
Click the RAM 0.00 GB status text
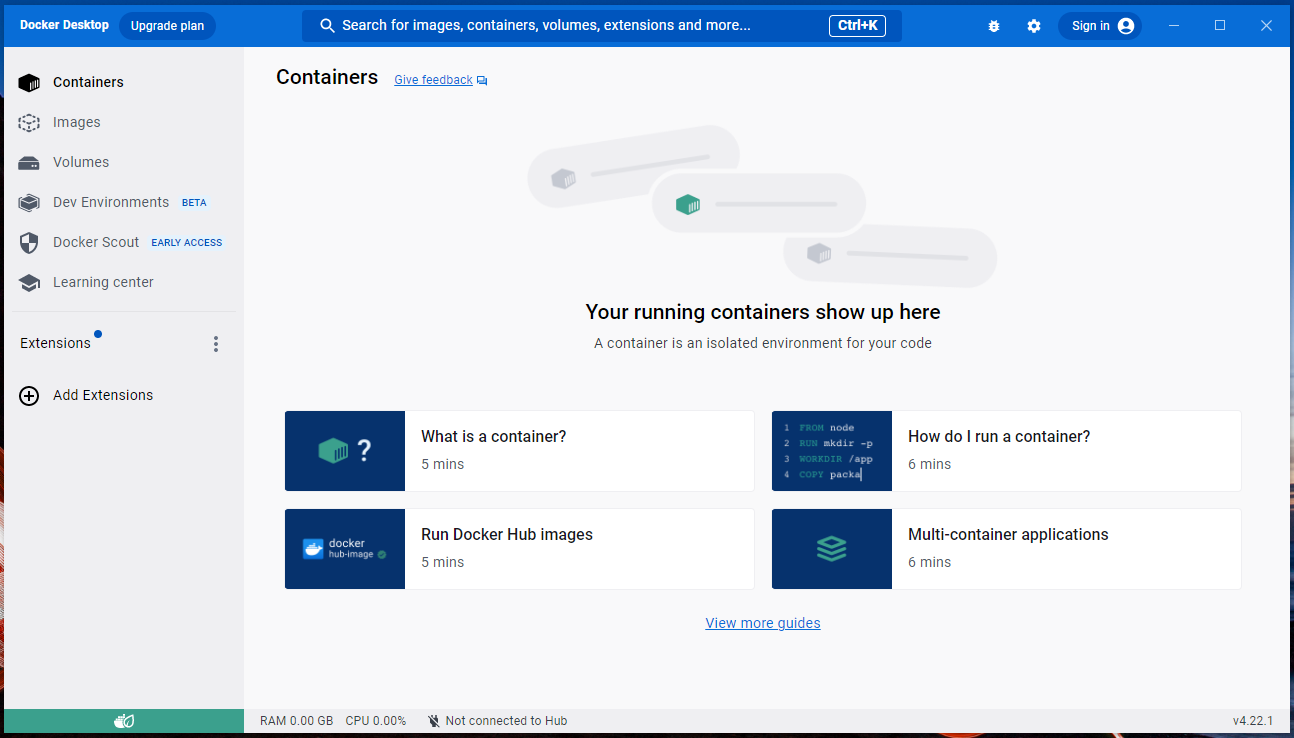point(296,721)
